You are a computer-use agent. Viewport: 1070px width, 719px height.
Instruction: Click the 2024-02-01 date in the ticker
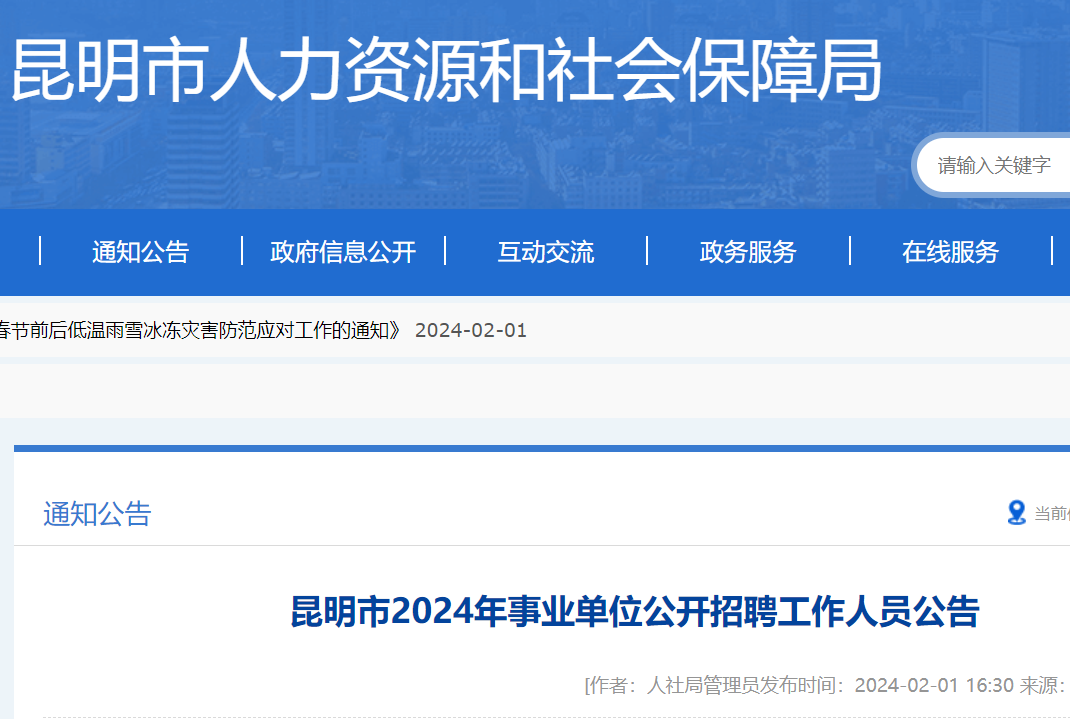(x=470, y=331)
